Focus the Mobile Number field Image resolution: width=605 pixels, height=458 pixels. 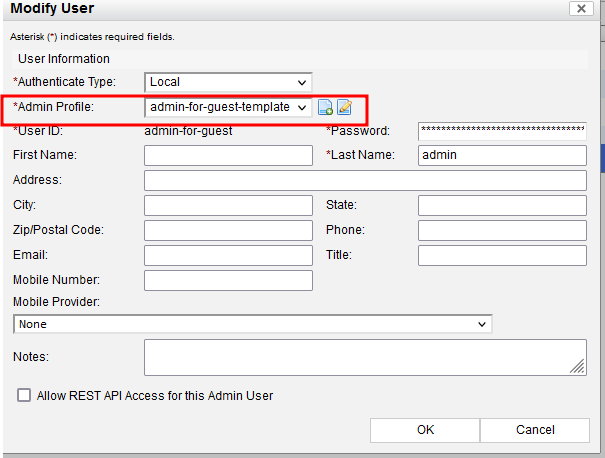tap(228, 280)
